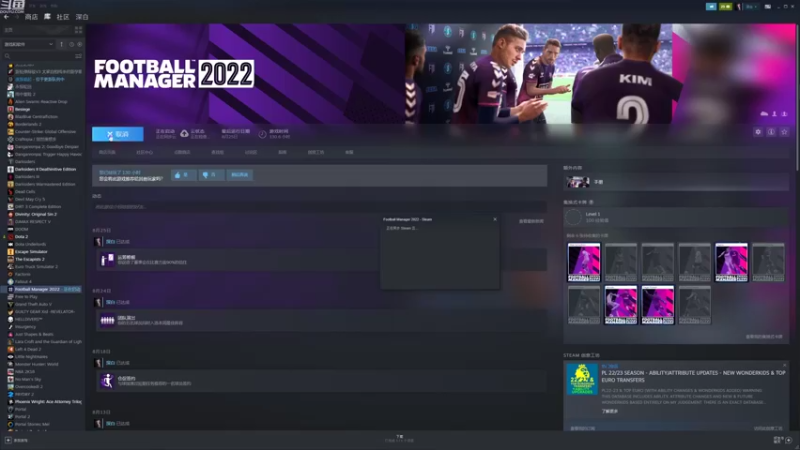Click the 22/23 workshop item thumbnail
This screenshot has height=450, width=800.
[582, 379]
